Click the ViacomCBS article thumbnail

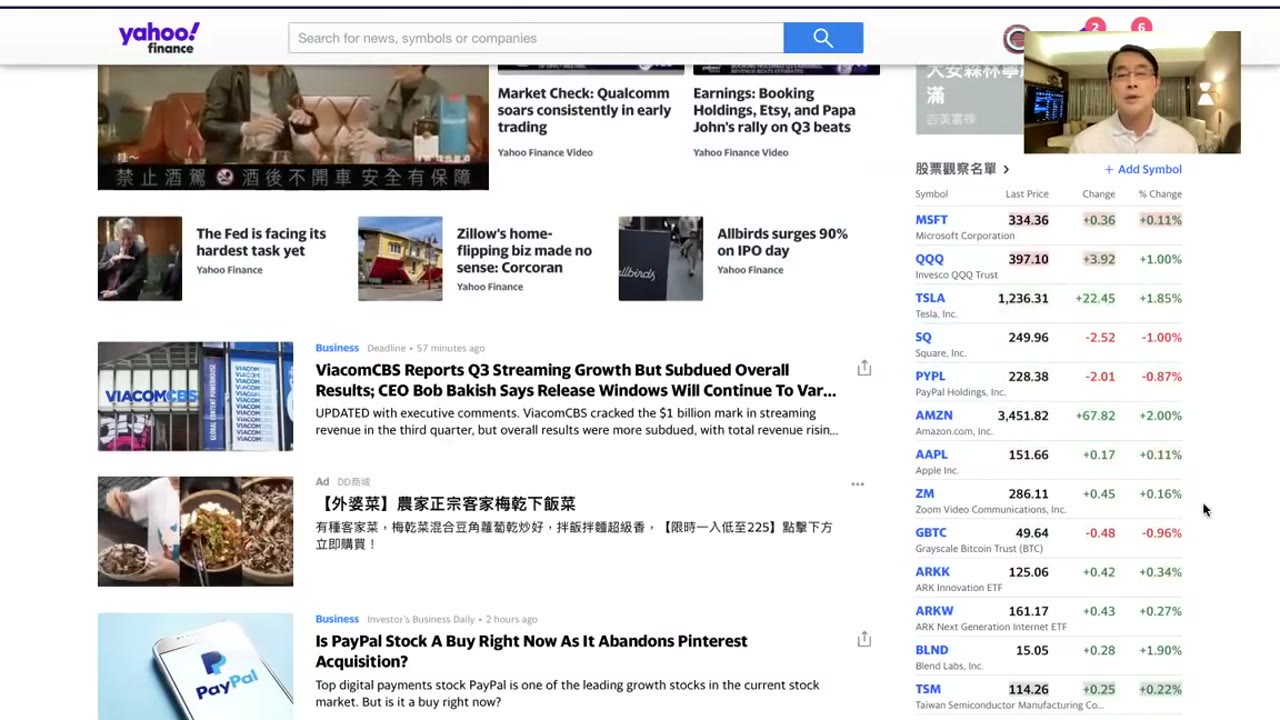coord(195,396)
